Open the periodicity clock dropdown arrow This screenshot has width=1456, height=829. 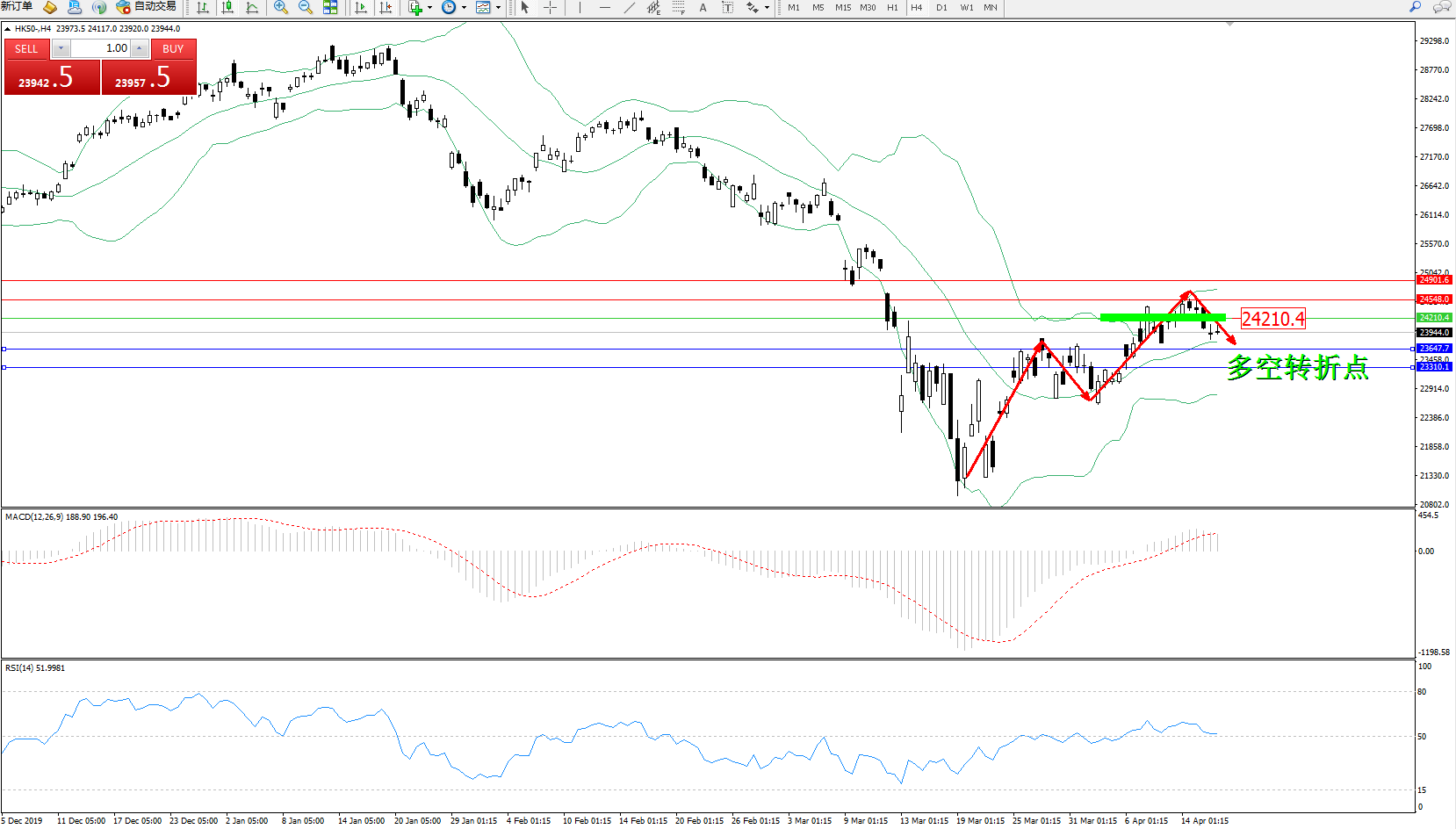464,7
